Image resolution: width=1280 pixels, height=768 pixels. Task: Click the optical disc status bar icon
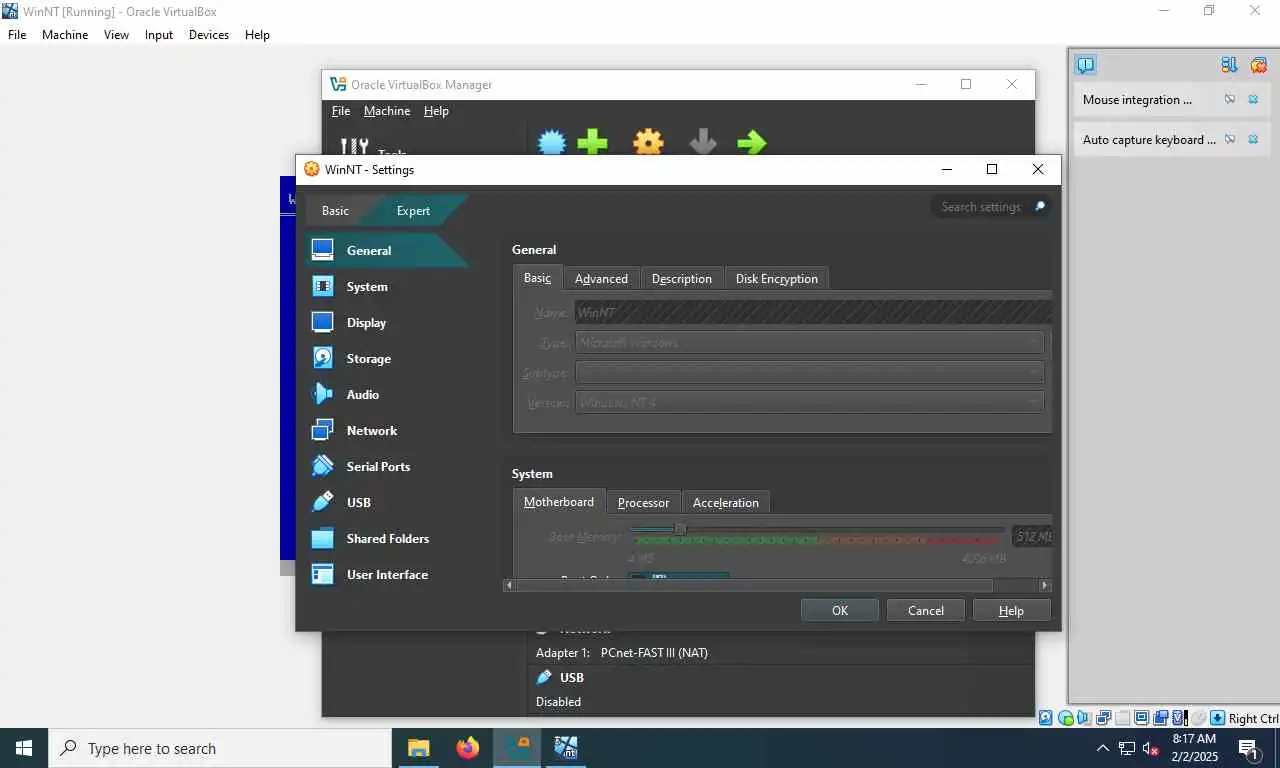click(x=1066, y=718)
